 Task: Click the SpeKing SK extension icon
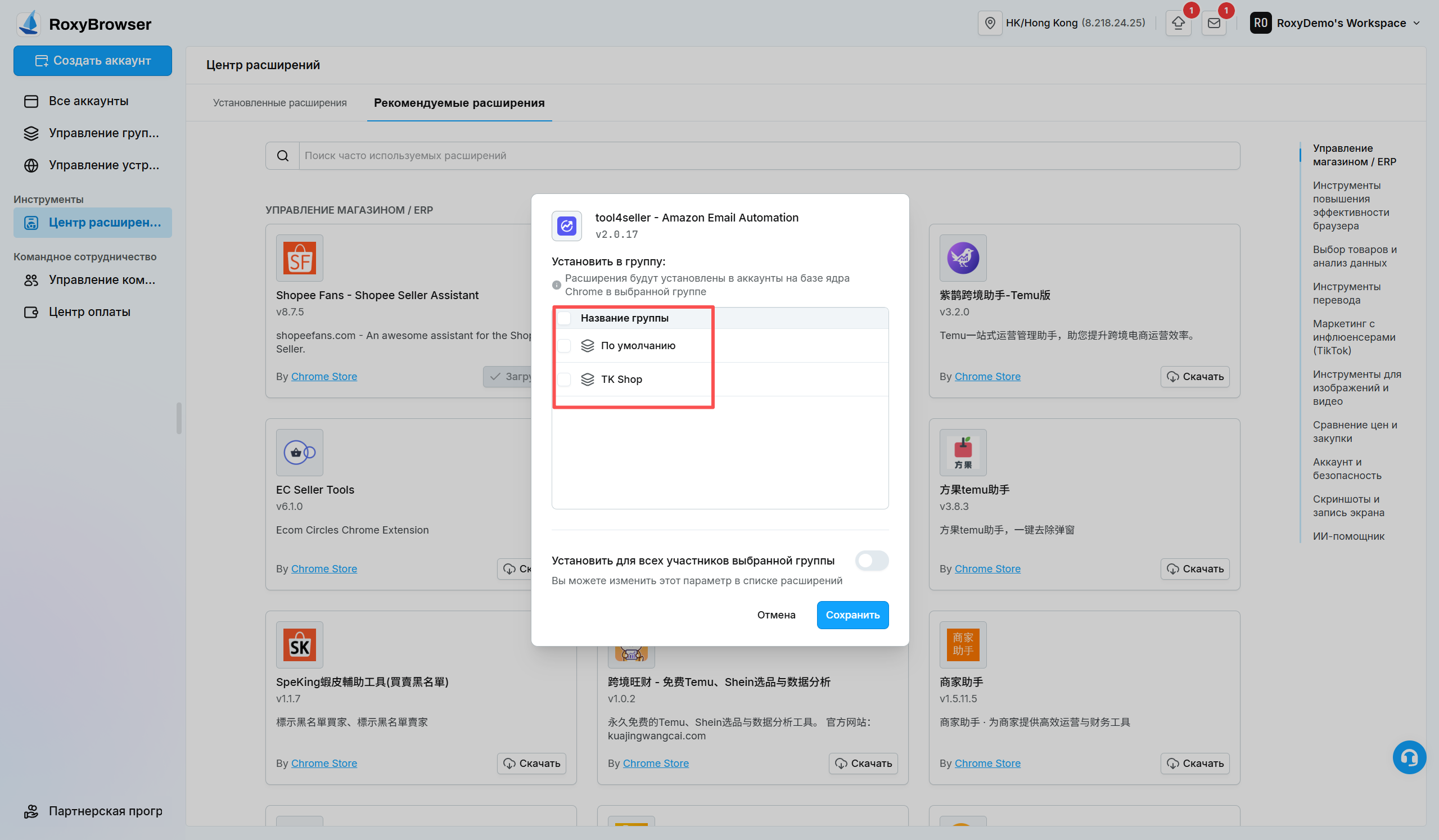[299, 645]
